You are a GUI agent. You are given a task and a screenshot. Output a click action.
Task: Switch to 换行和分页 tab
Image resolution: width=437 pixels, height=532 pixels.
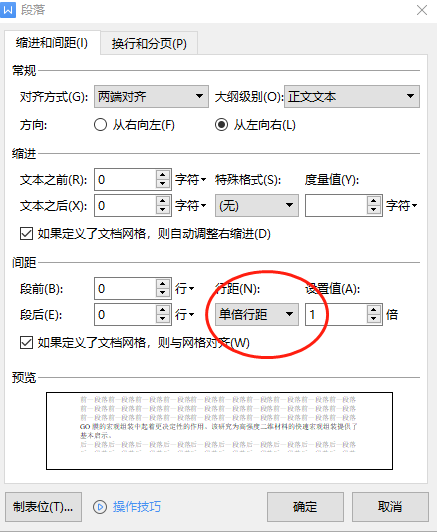149,43
